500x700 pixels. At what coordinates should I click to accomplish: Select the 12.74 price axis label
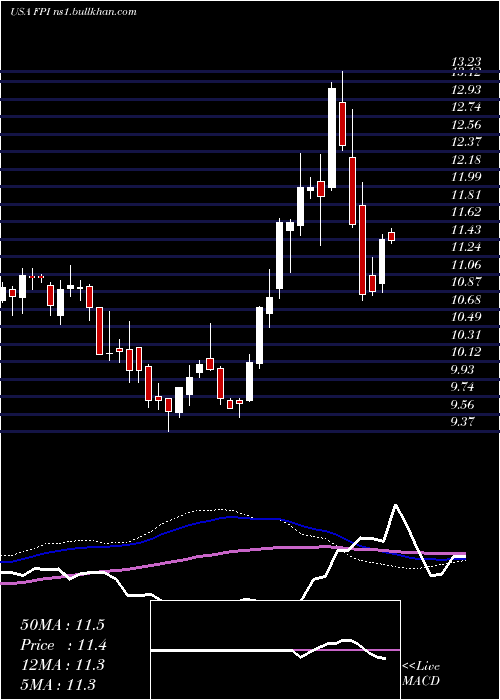[x=466, y=107]
